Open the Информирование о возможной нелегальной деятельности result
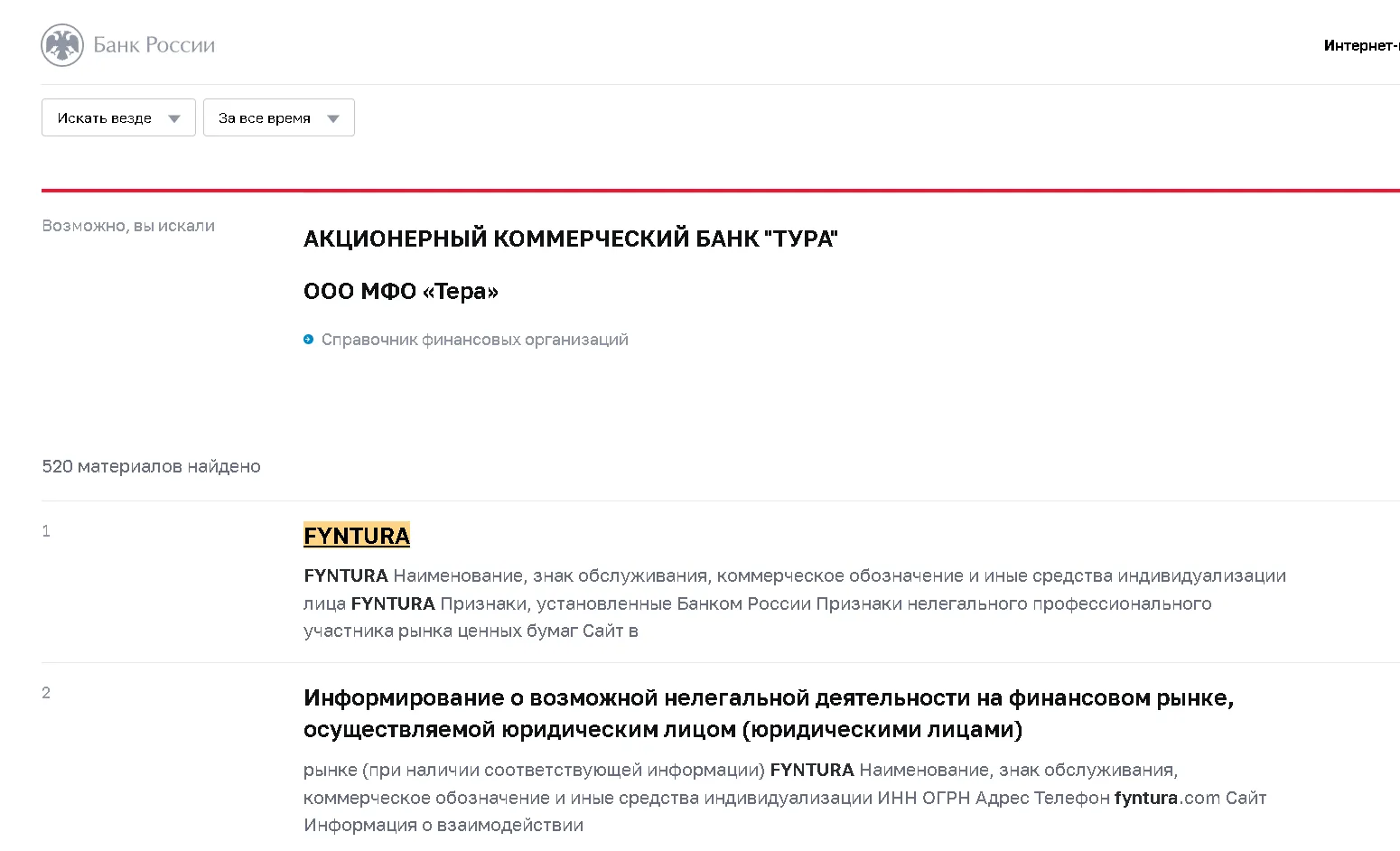The height and width of the screenshot is (851, 1400). coord(769,714)
